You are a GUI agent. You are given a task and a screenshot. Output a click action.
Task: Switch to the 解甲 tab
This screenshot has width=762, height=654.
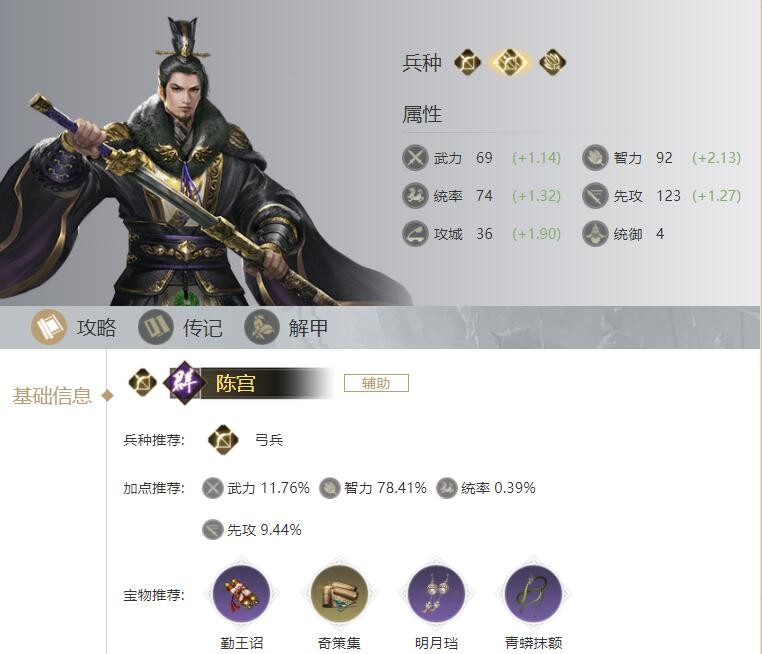pos(287,327)
